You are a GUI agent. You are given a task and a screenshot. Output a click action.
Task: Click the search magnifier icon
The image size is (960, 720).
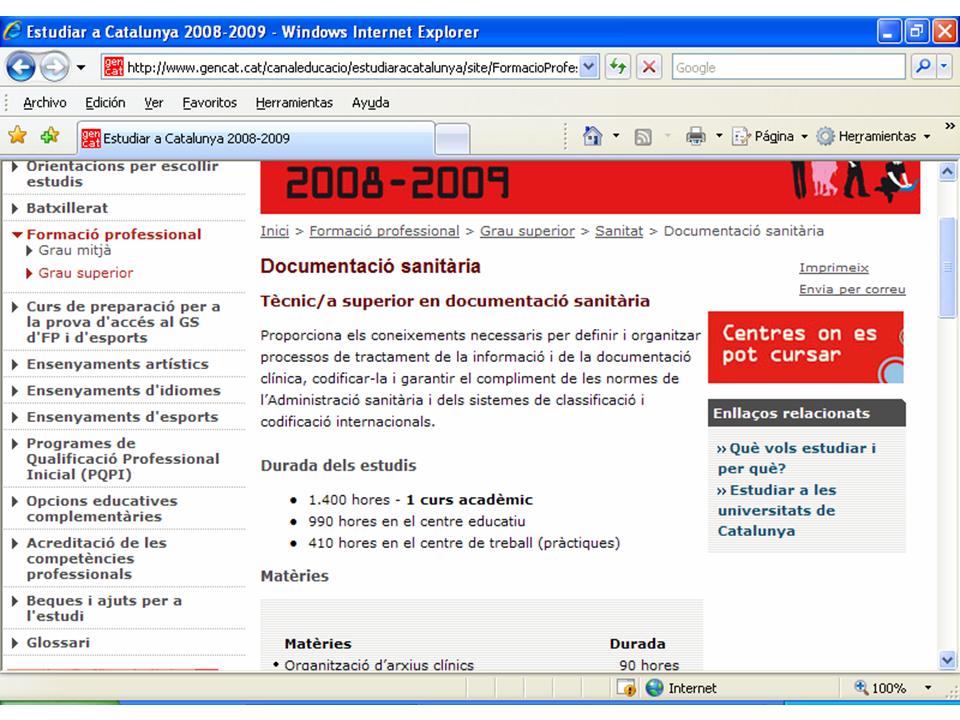[923, 67]
